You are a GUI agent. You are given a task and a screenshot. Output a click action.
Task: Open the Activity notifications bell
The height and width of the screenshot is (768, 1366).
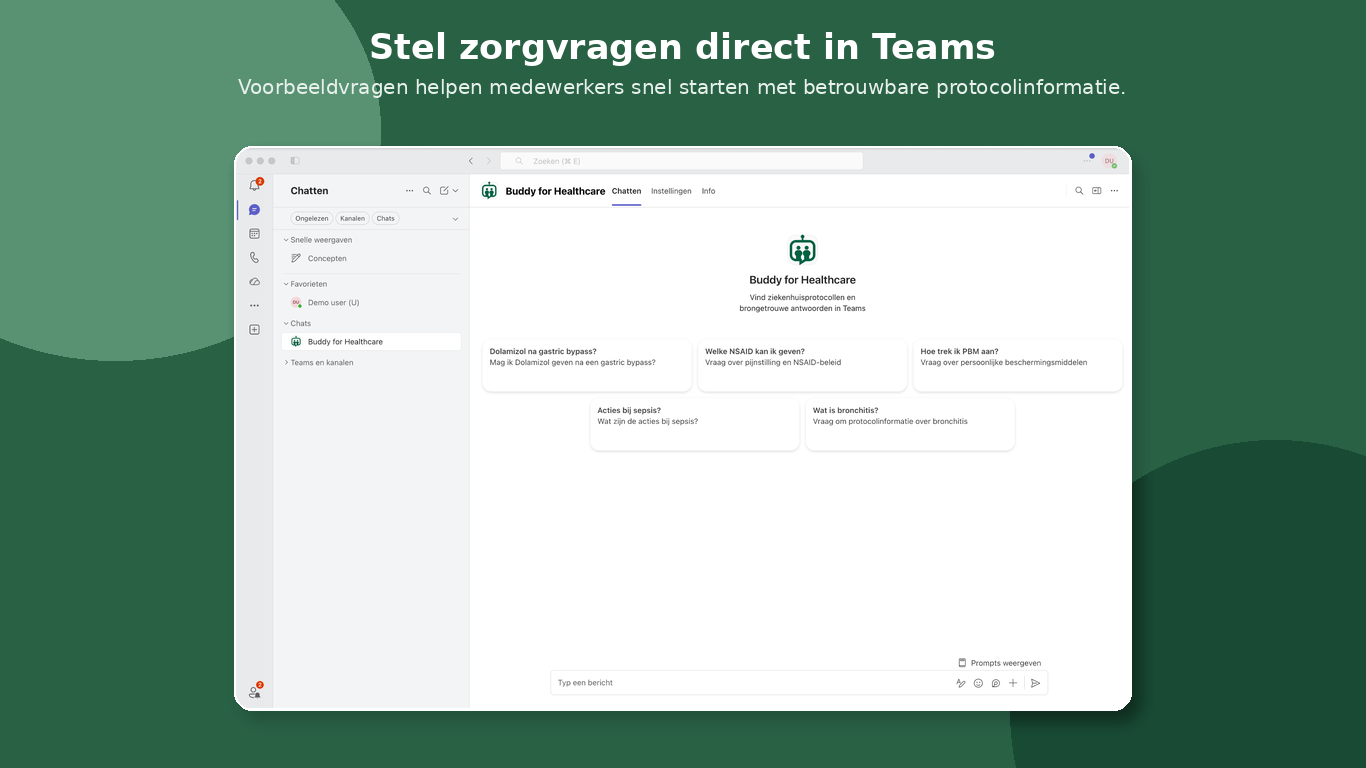tap(254, 186)
